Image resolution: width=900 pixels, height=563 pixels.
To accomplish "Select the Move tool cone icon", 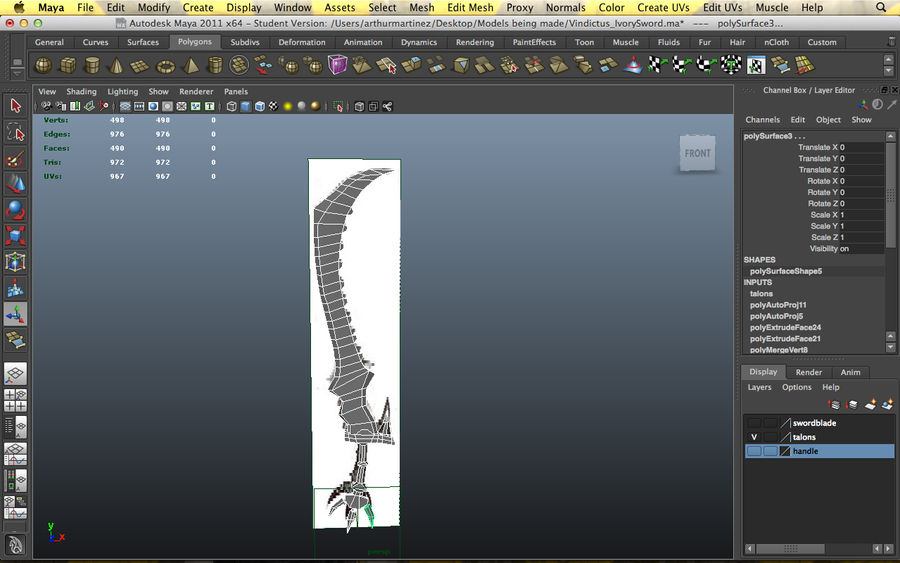I will pos(15,184).
